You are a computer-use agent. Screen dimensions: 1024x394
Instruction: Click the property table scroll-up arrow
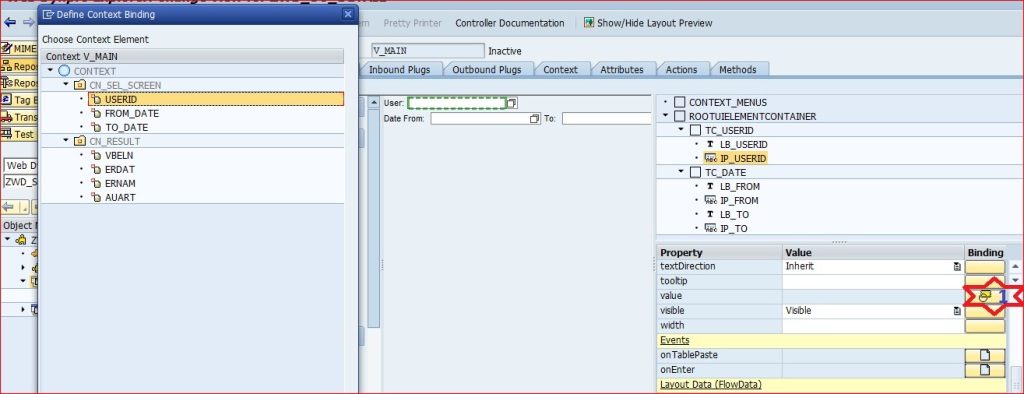tap(1015, 266)
